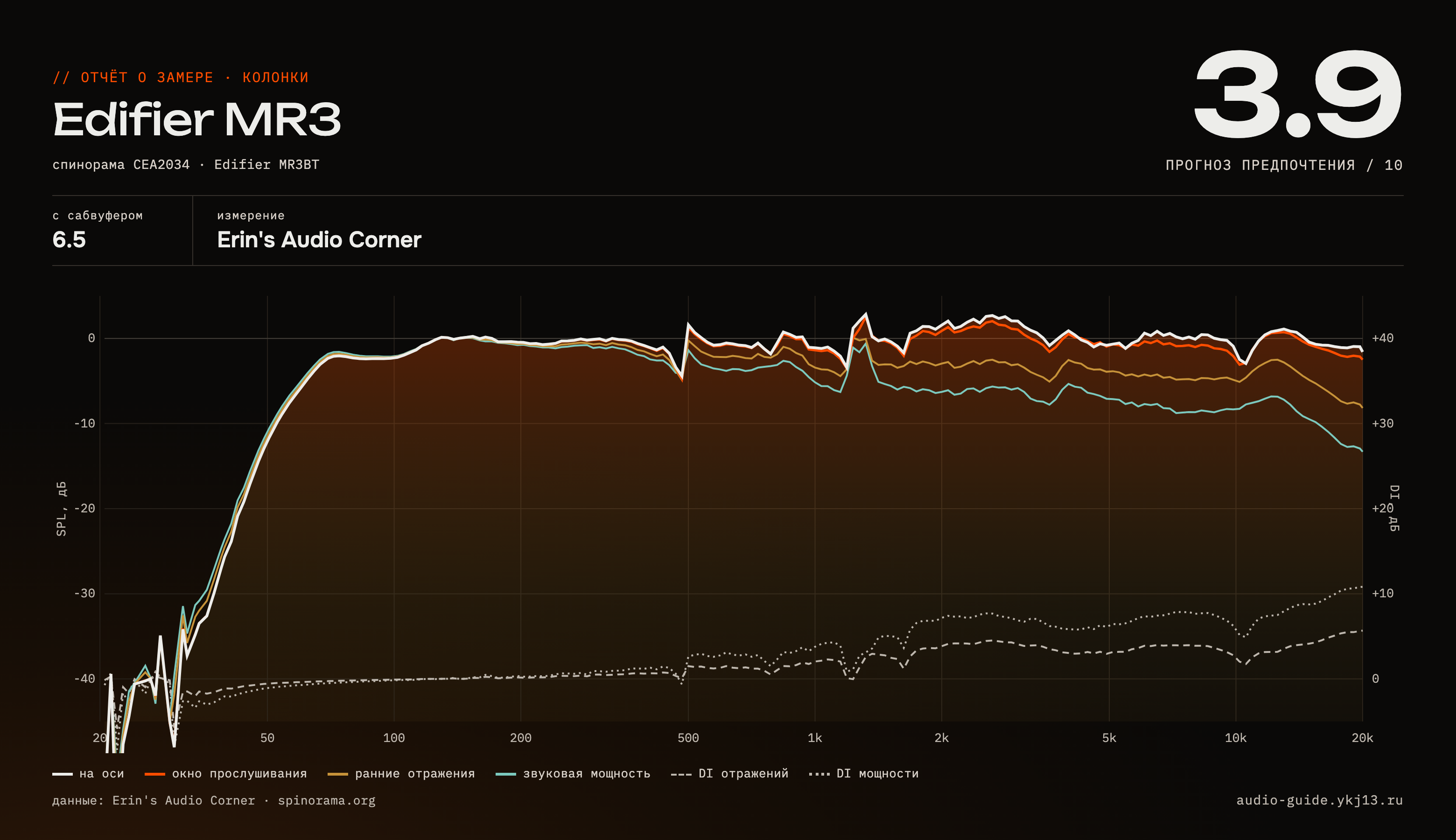Click the 0 tick on SPL axis
This screenshot has width=1456, height=840.
click(x=91, y=338)
